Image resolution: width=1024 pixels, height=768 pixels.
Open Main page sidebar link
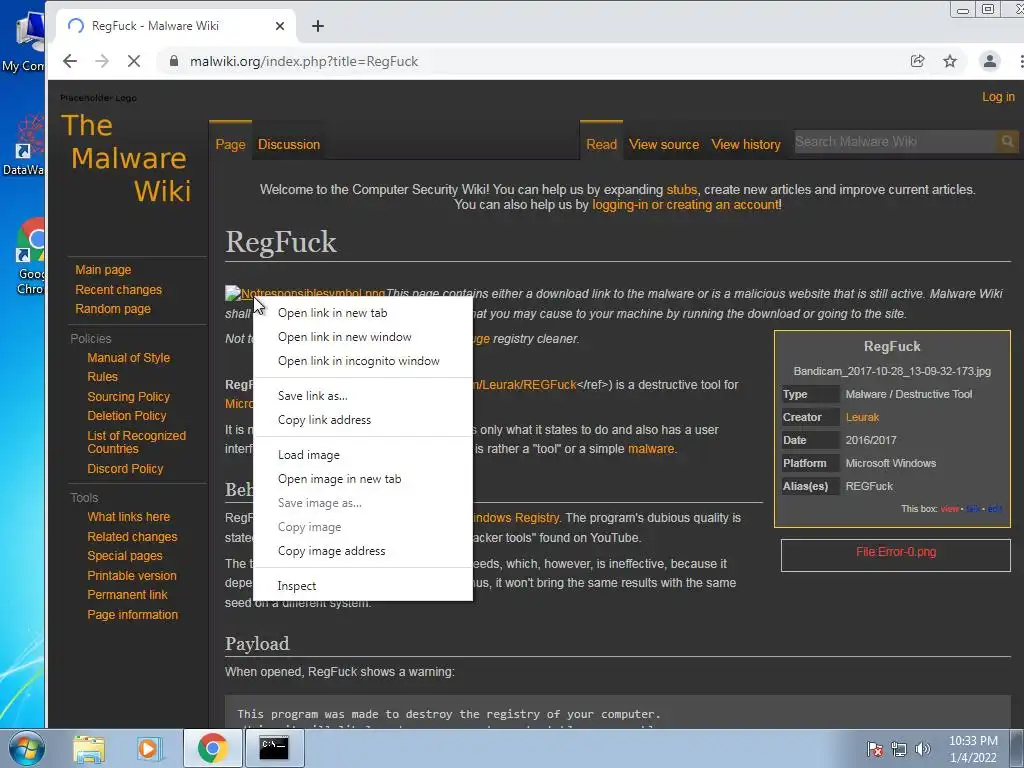[x=103, y=270]
